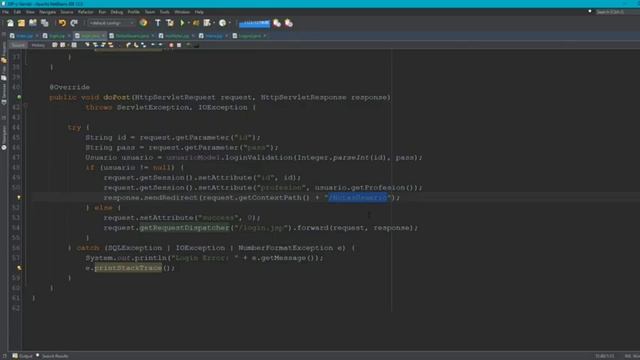Open the Edit menu
The image size is (640, 360).
point(17,12)
